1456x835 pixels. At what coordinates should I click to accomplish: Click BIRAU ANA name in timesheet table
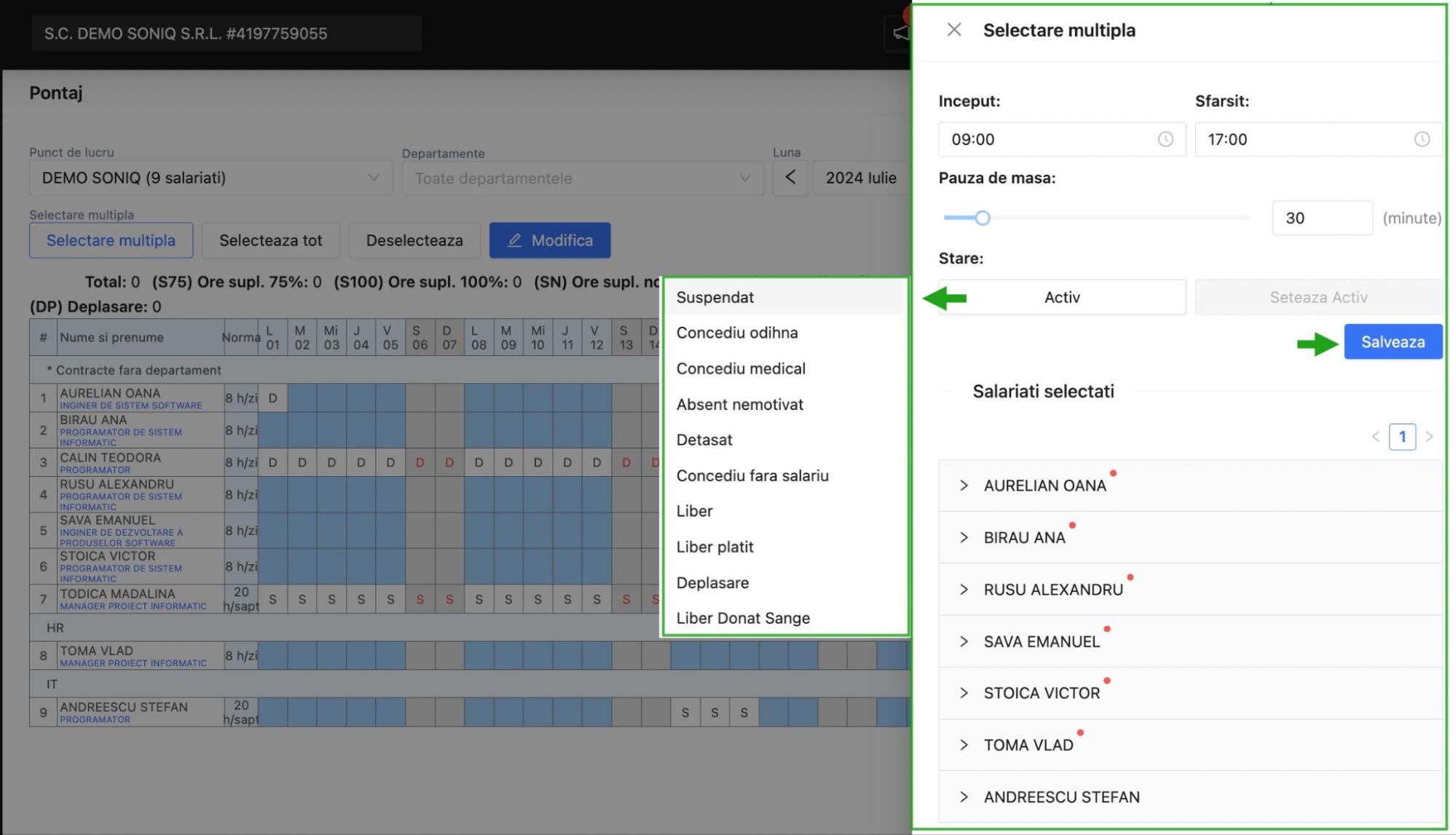[x=93, y=420]
